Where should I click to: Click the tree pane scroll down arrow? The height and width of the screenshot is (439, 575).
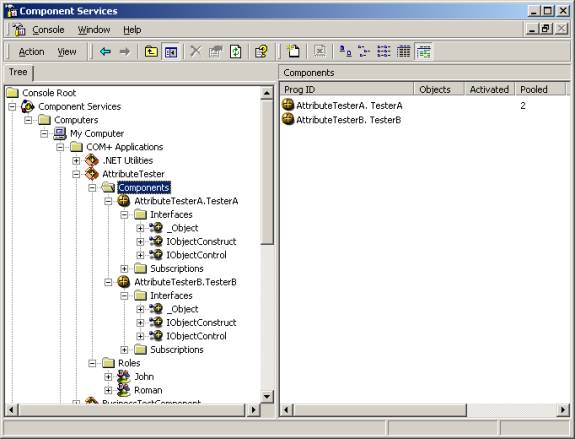click(267, 396)
